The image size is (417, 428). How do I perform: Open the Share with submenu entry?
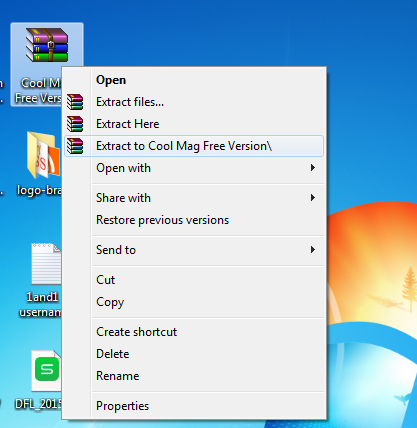[193, 198]
